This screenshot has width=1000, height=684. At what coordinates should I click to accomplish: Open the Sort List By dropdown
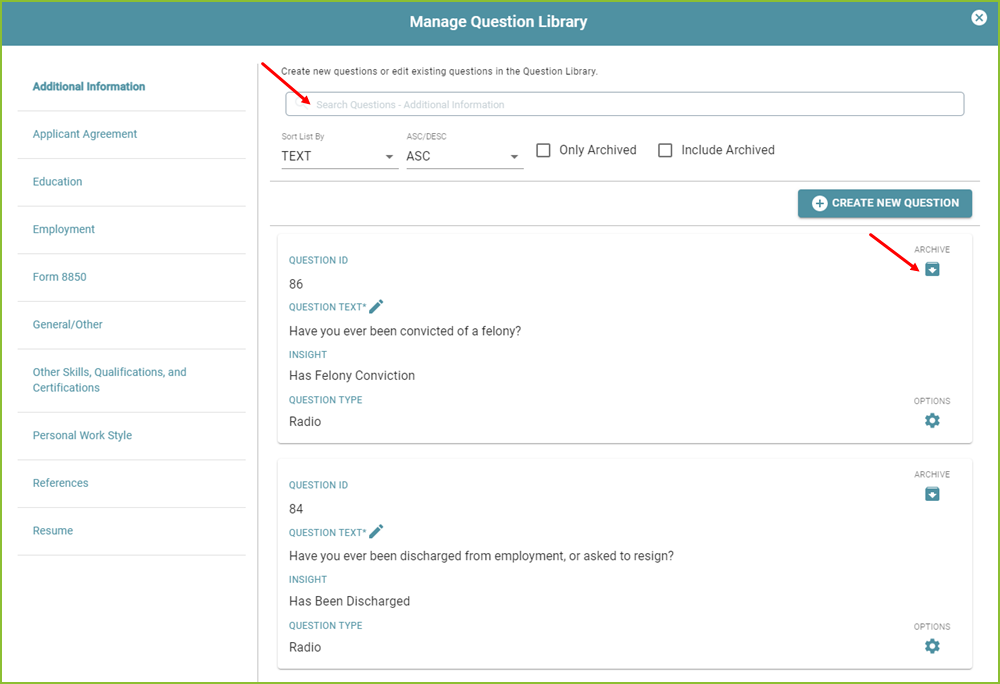(339, 156)
